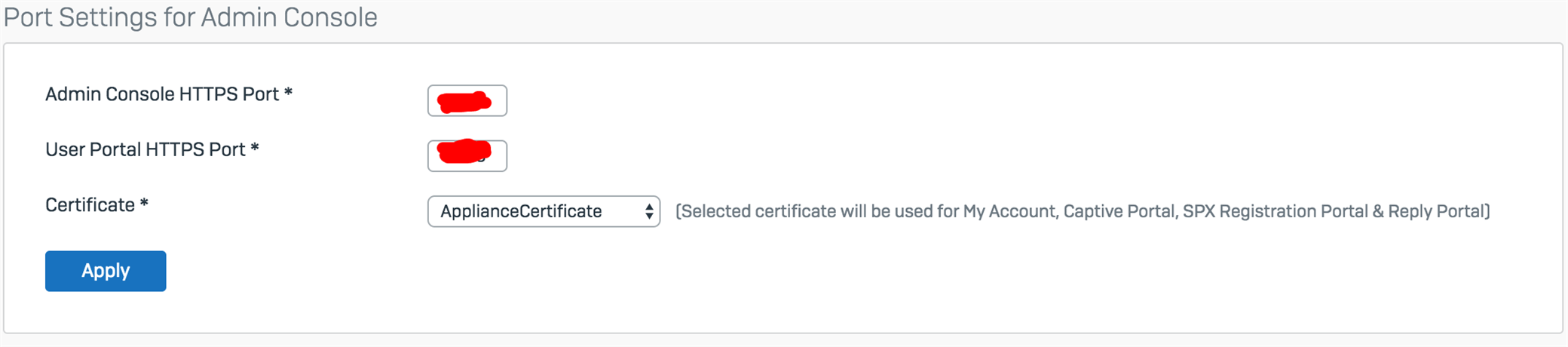Click "Captive Portal" in the hint text
This screenshot has width=1568, height=347.
[x=1119, y=211]
